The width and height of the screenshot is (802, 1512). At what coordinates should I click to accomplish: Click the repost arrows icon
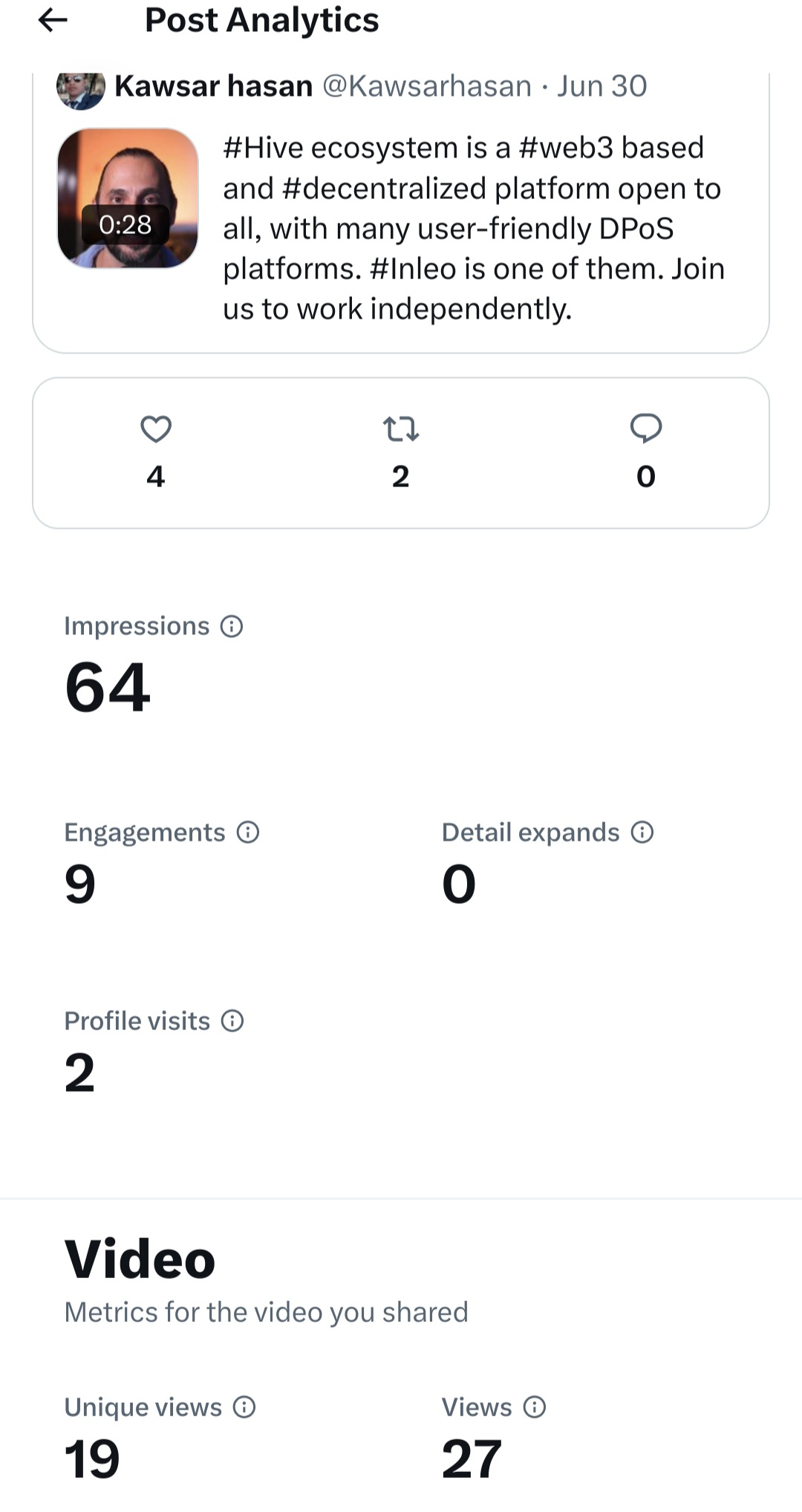click(x=401, y=429)
